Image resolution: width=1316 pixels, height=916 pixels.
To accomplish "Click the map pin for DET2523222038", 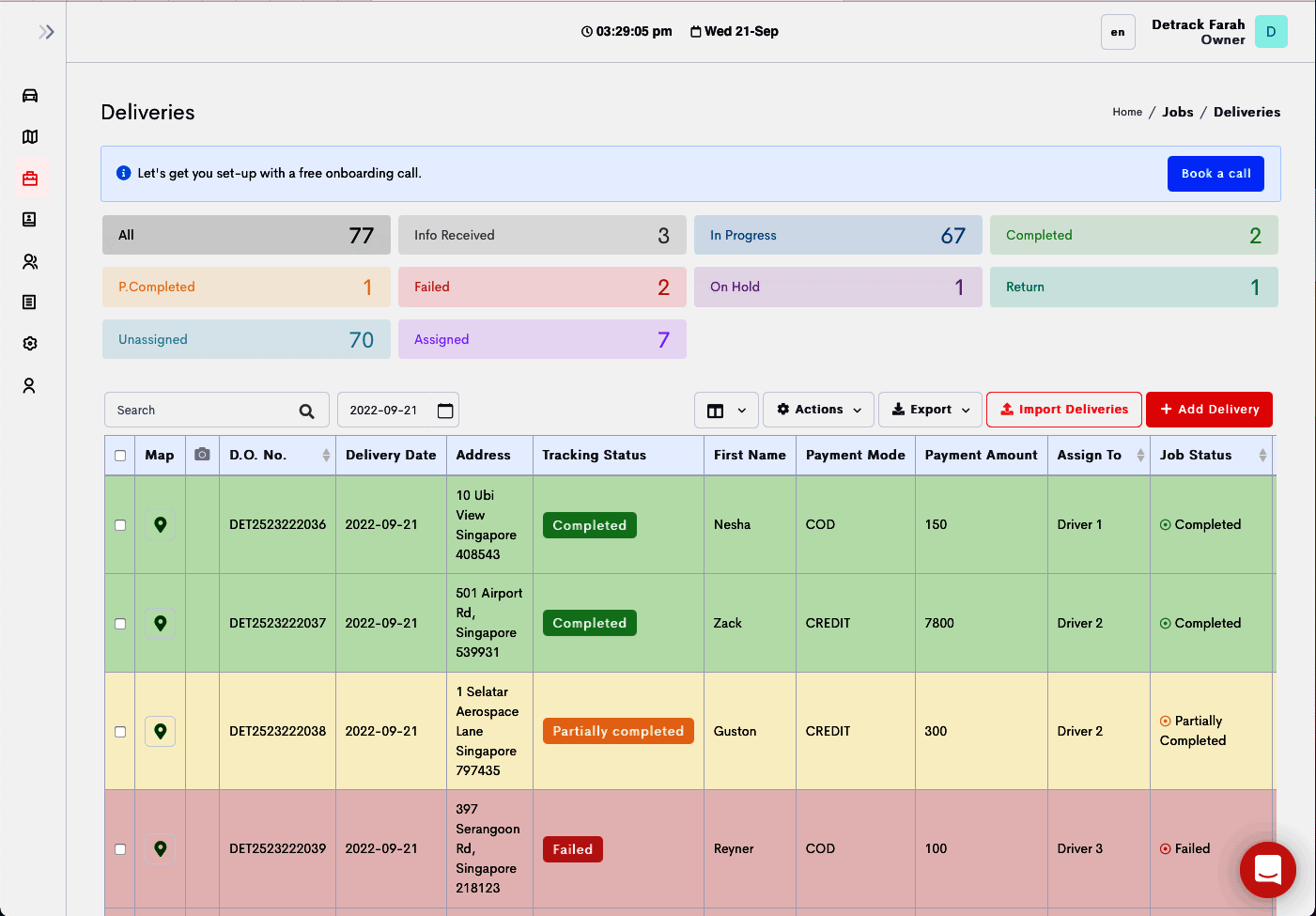I will (160, 731).
